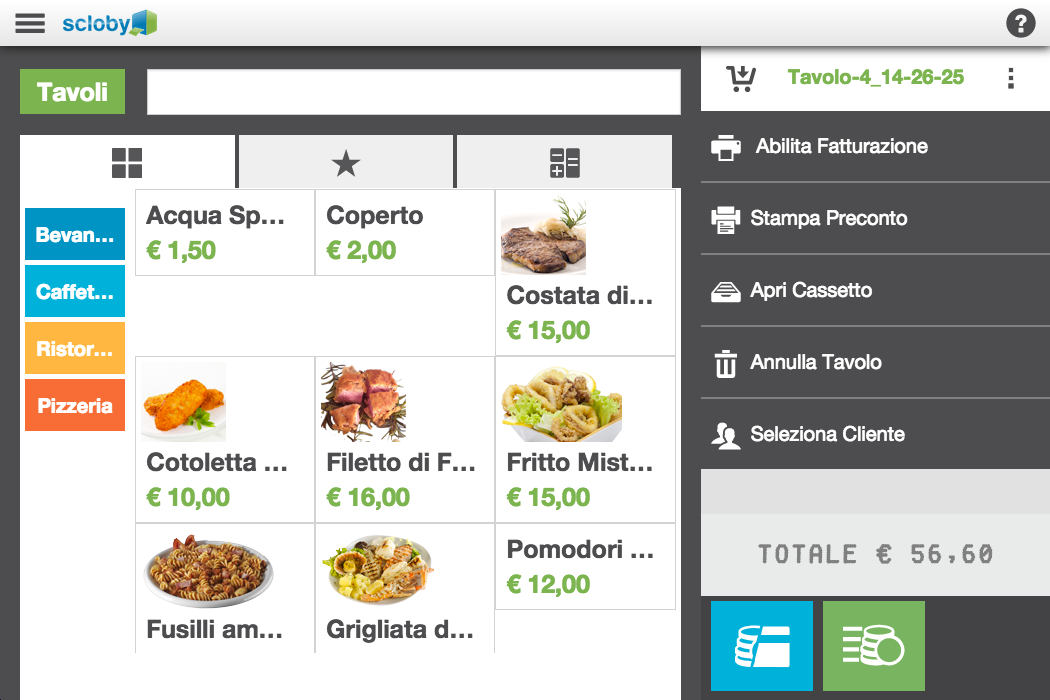This screenshot has height=700, width=1050.
Task: Click Annulla Tavolo
Action: [815, 363]
